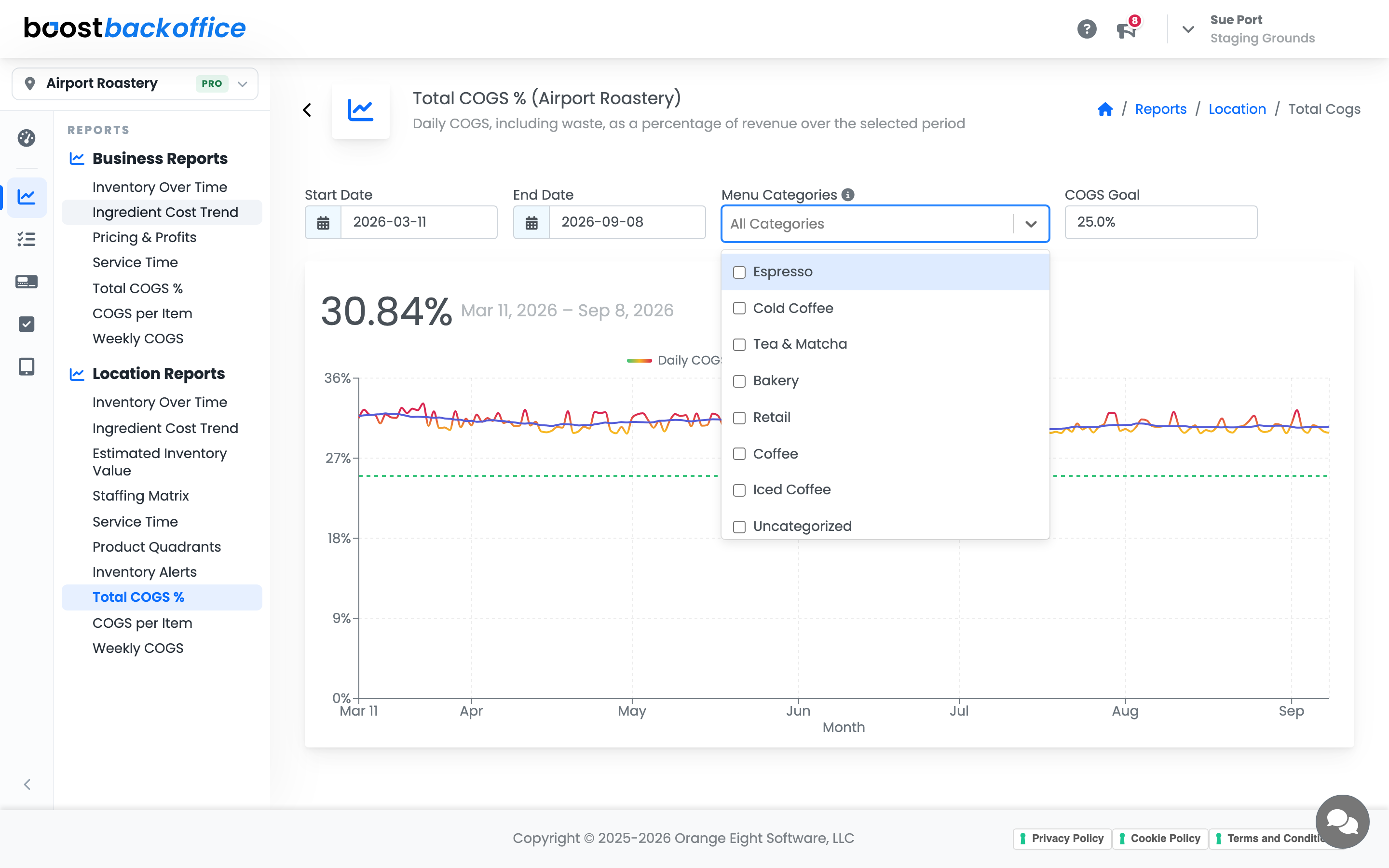1389x868 pixels.
Task: Check the Bakery category checkbox
Action: coord(739,381)
